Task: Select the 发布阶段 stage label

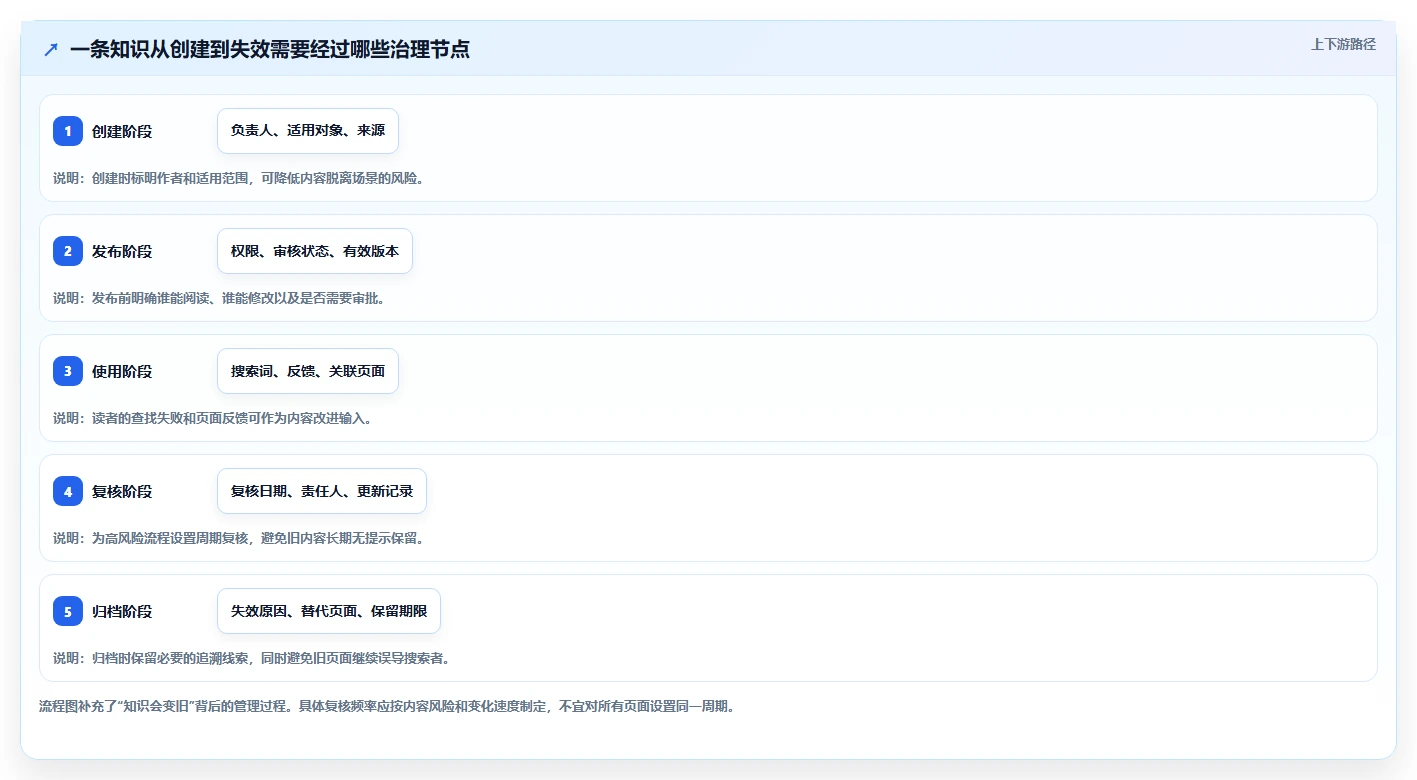Action: coord(122,251)
